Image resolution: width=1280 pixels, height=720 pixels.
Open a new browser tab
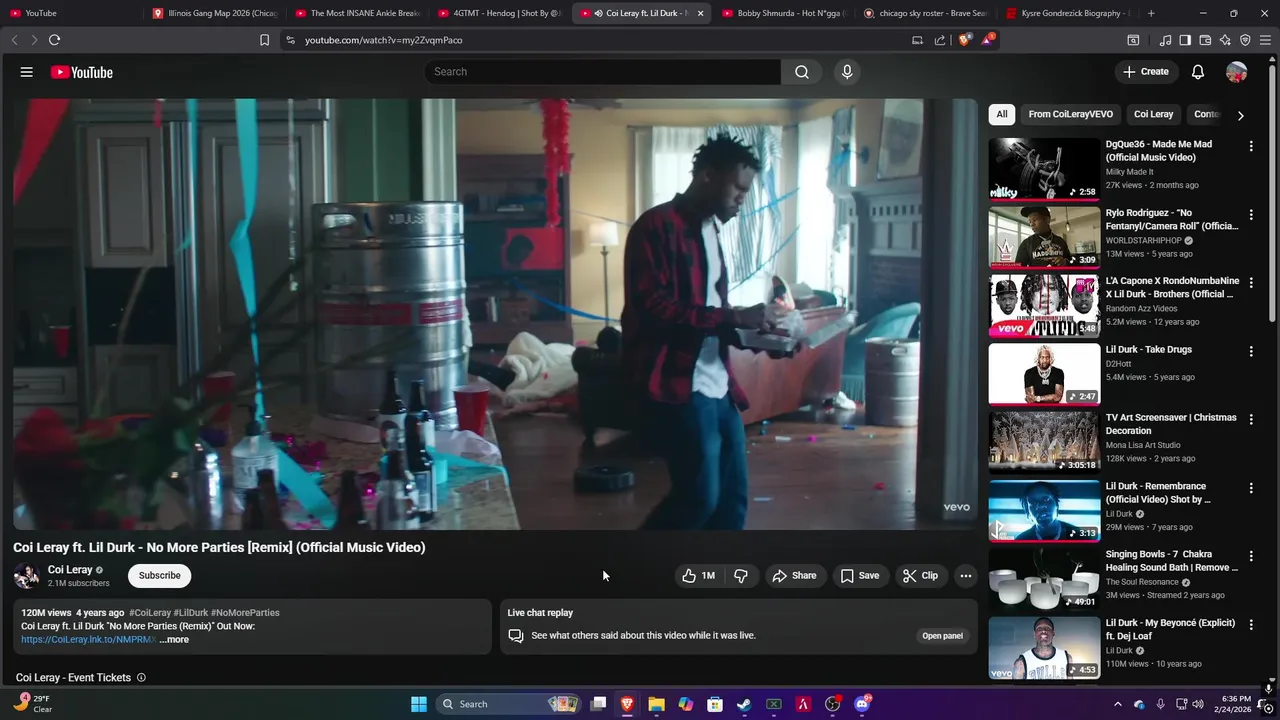(x=1151, y=13)
